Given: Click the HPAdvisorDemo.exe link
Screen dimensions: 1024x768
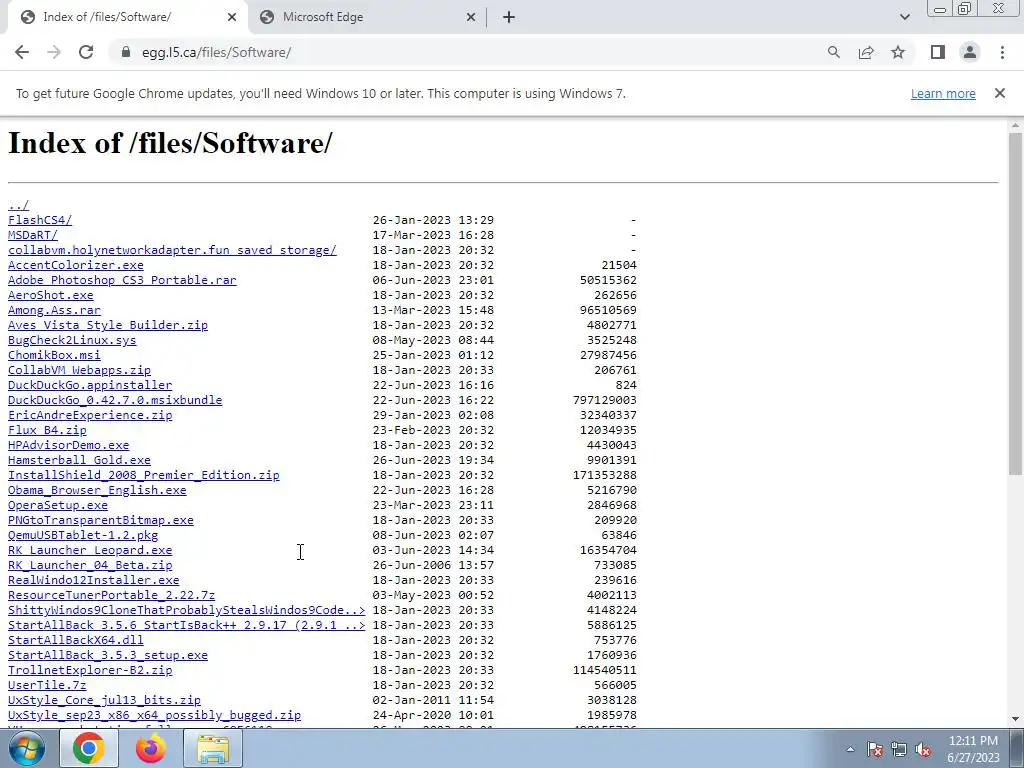Looking at the screenshot, I should tap(69, 445).
